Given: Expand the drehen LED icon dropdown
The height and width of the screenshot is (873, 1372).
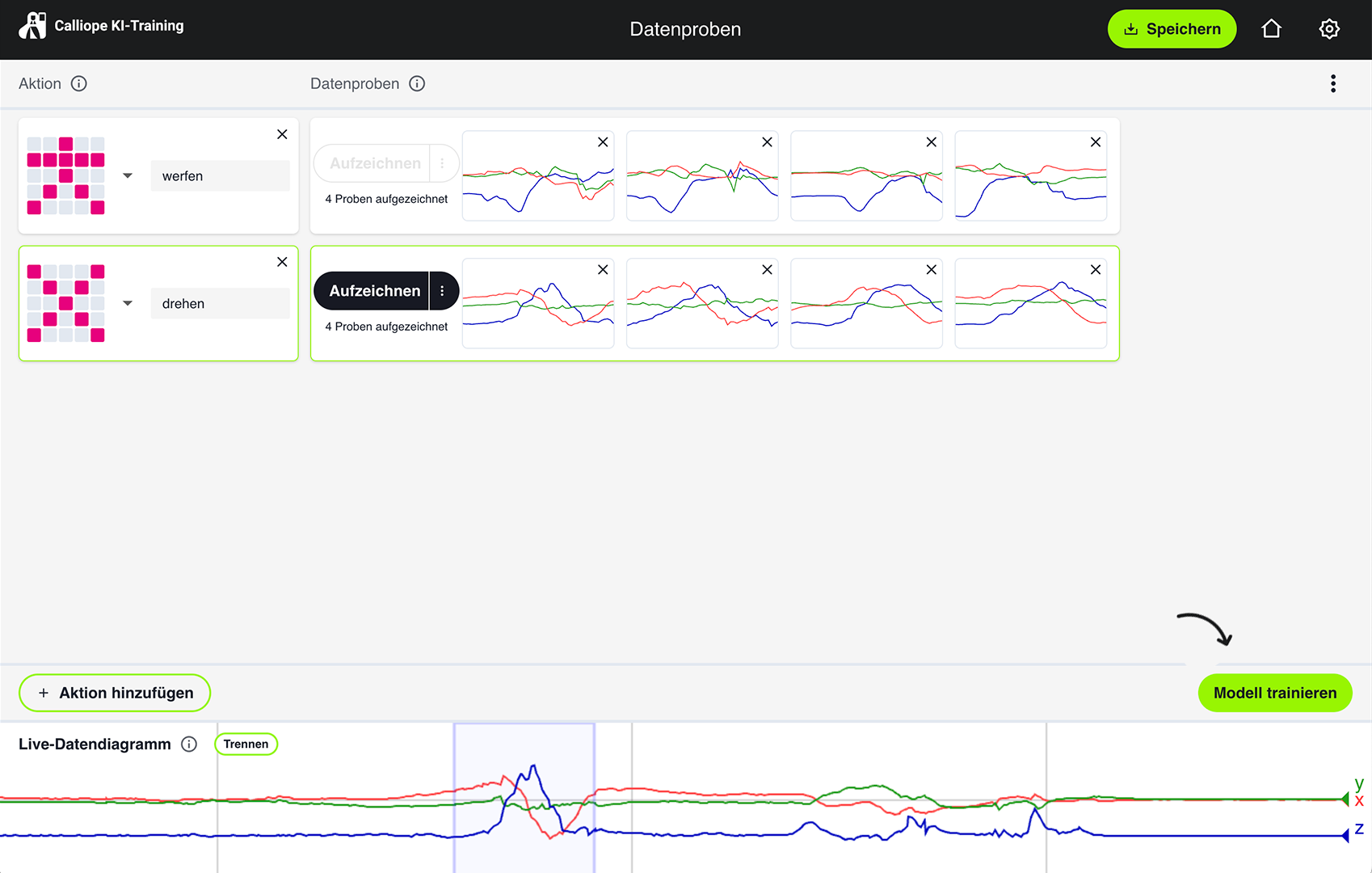Looking at the screenshot, I should click(x=128, y=304).
